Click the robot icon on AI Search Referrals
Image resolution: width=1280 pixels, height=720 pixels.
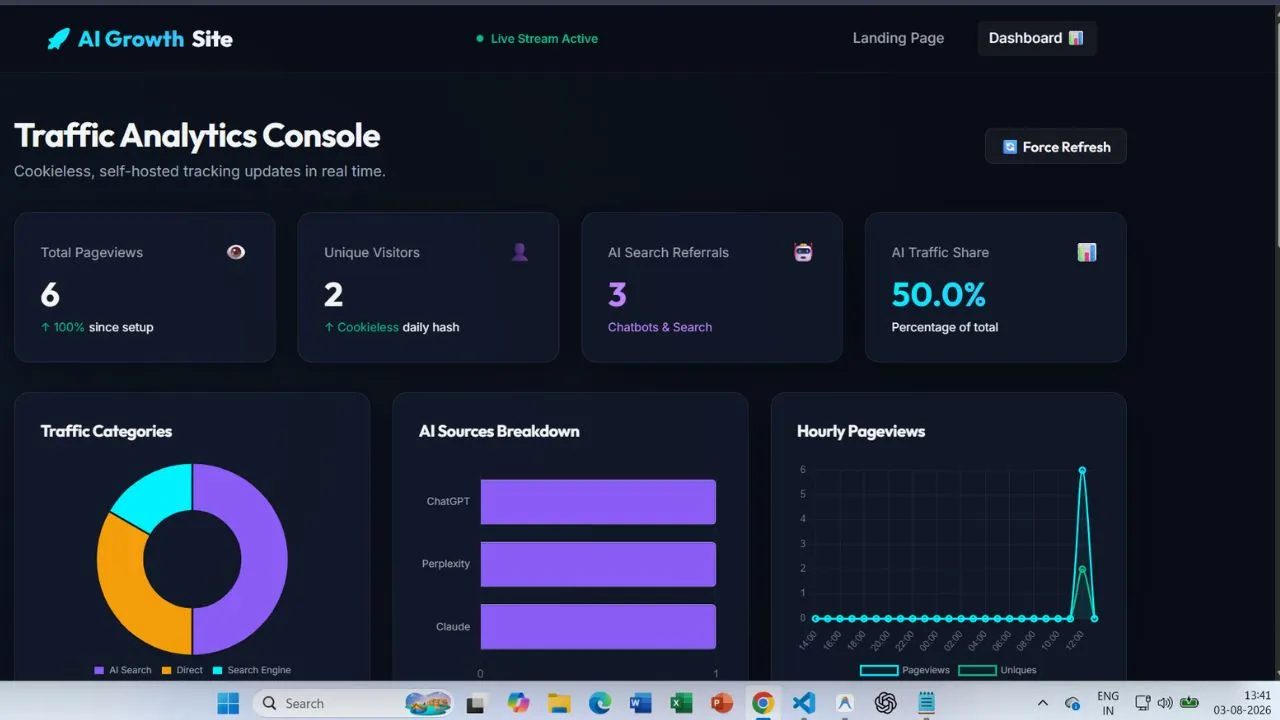[803, 252]
